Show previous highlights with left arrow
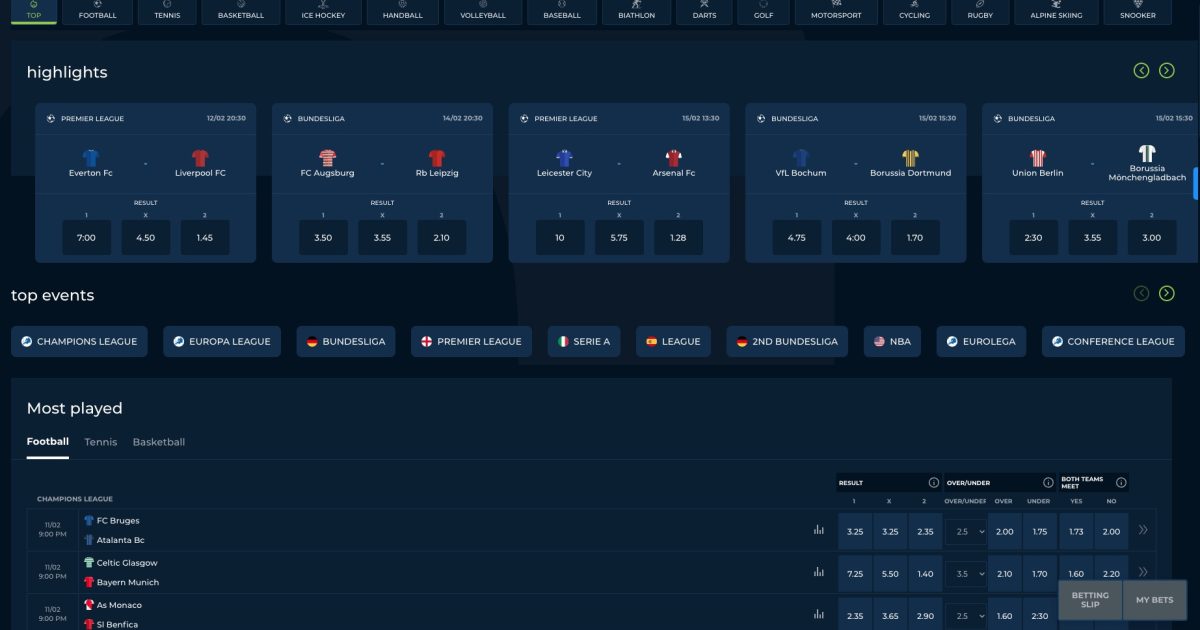This screenshot has width=1200, height=630. tap(1141, 70)
